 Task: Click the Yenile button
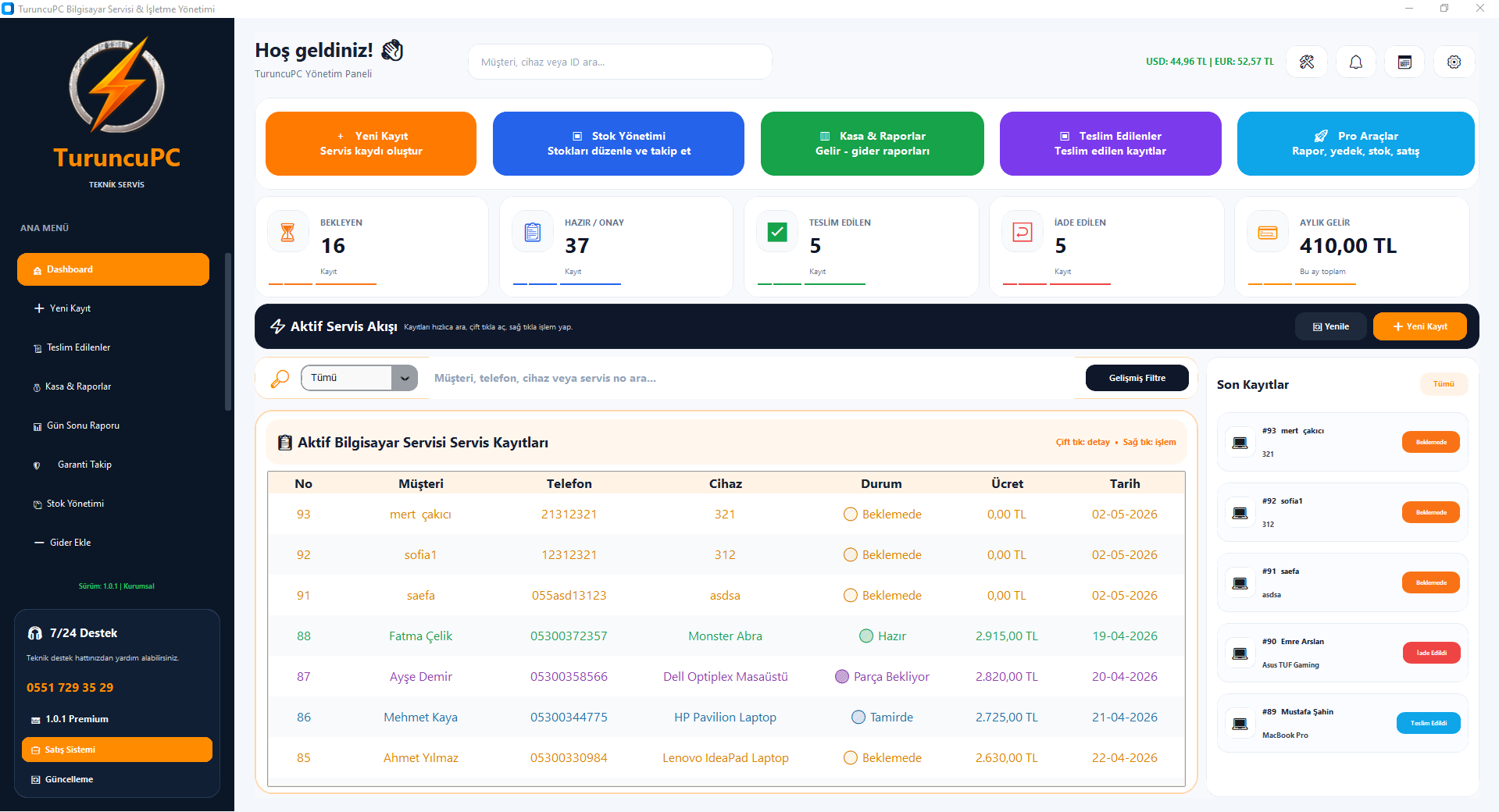coord(1331,326)
